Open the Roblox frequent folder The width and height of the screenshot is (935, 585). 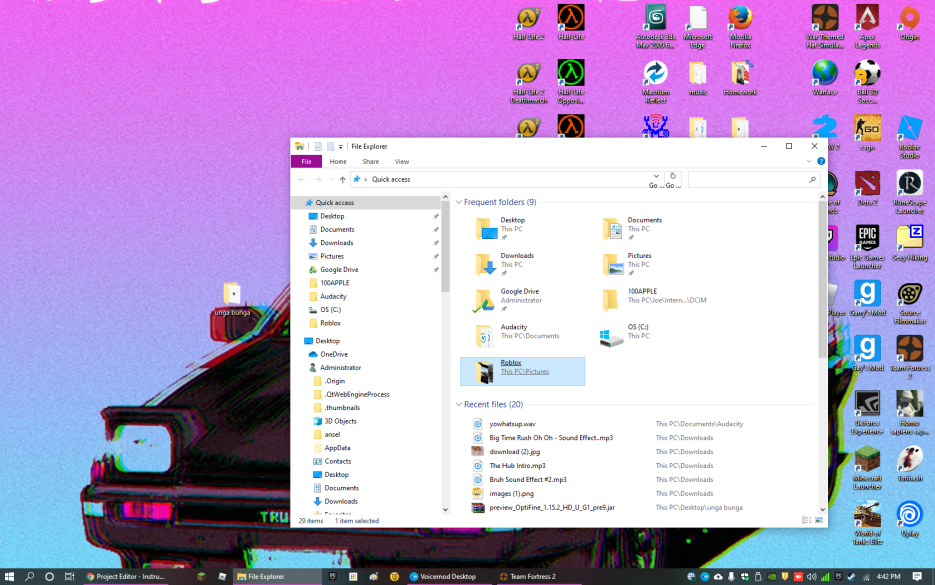511,366
